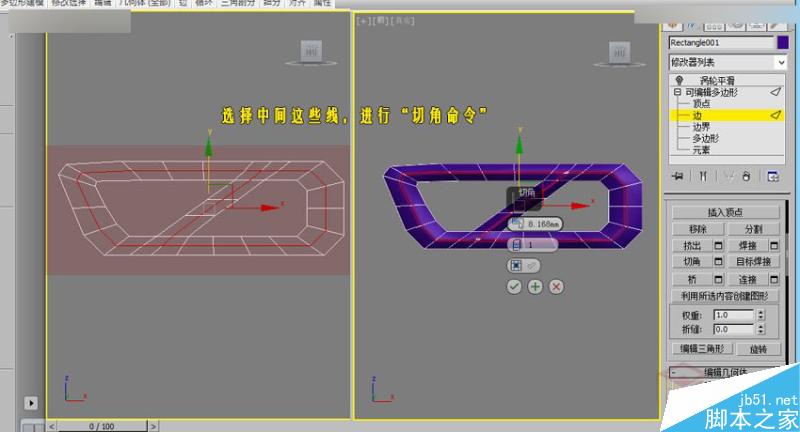800x432 pixels.
Task: Click the chamfer amount field 8.168mm
Action: pyautogui.click(x=536, y=224)
